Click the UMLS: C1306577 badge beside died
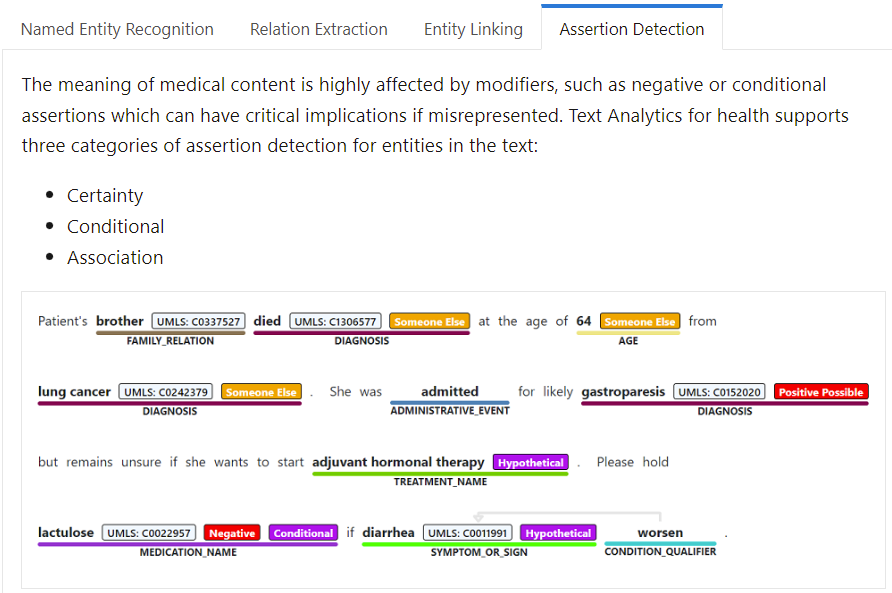Screen dimensions: 892x593 335,321
